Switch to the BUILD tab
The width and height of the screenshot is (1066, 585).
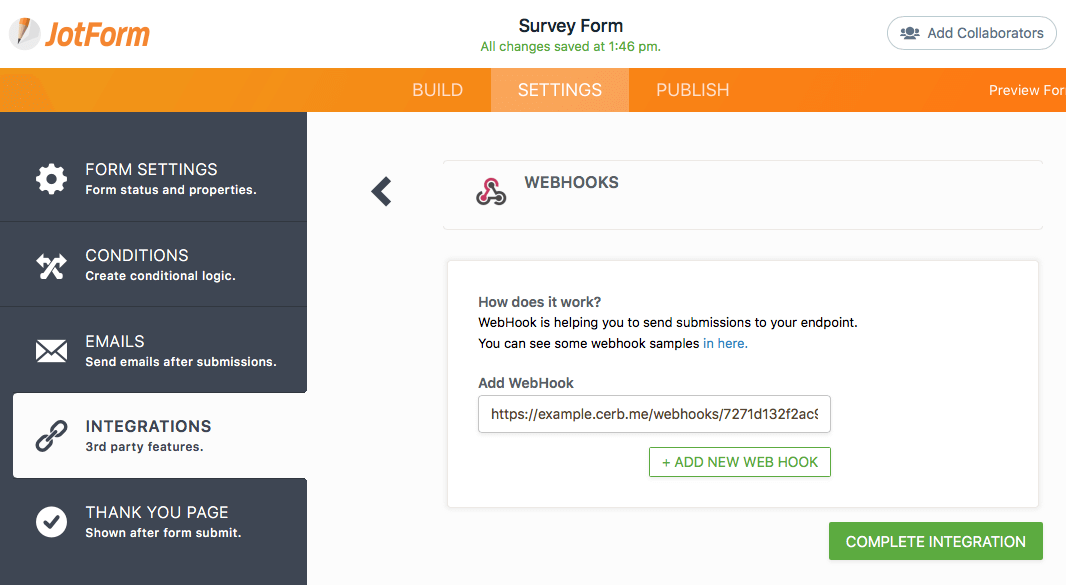tap(437, 90)
